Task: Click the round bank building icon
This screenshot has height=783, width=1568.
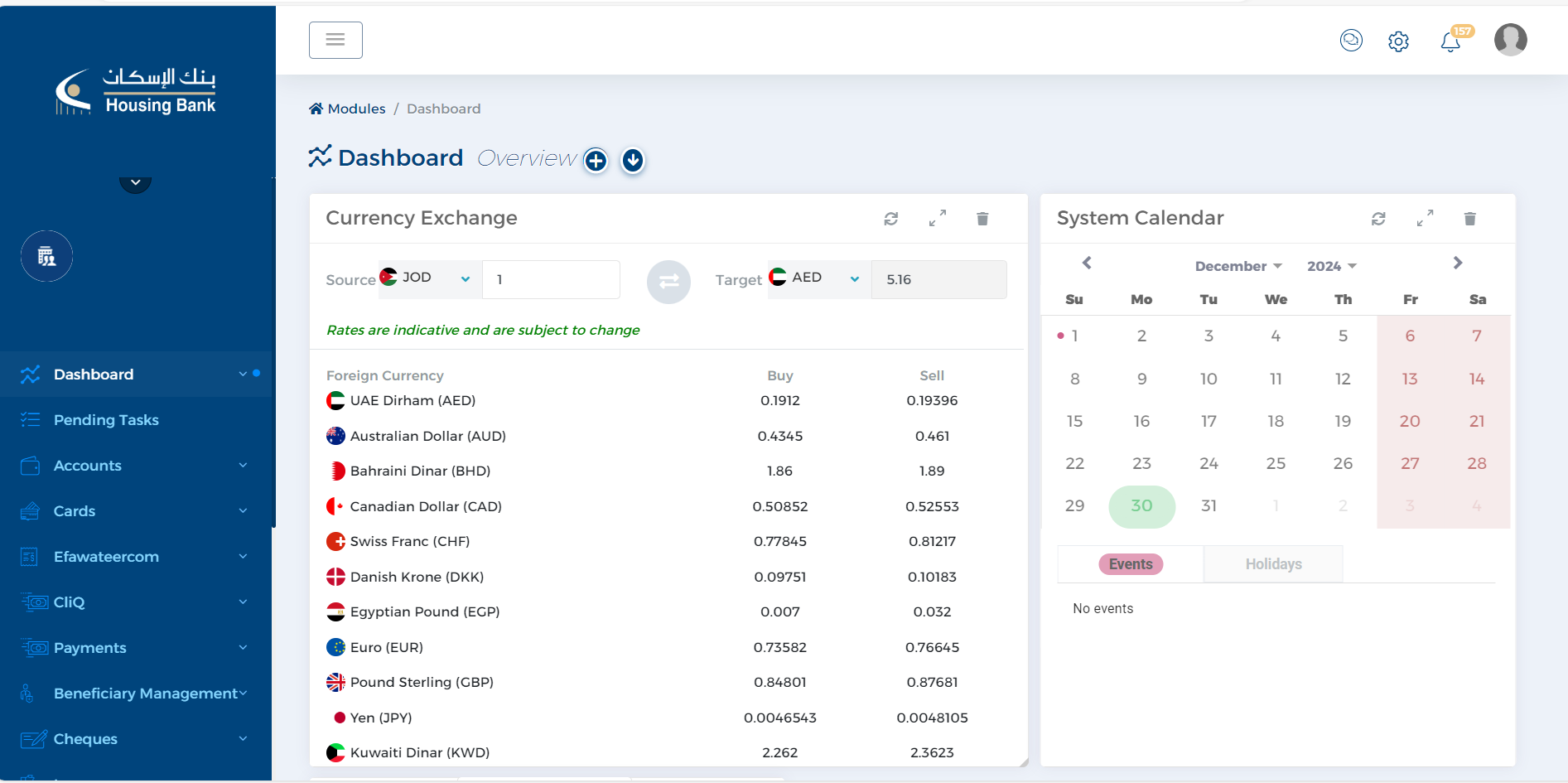Action: (47, 256)
